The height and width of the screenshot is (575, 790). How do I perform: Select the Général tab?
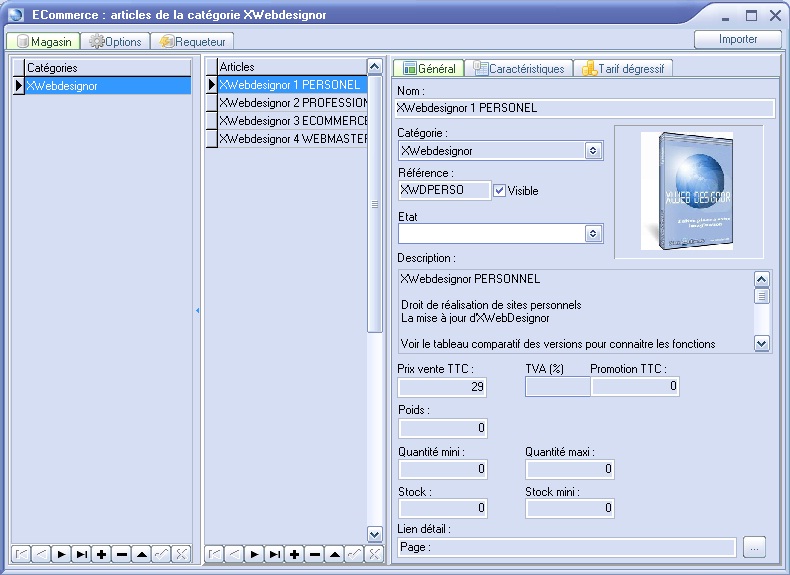click(429, 68)
